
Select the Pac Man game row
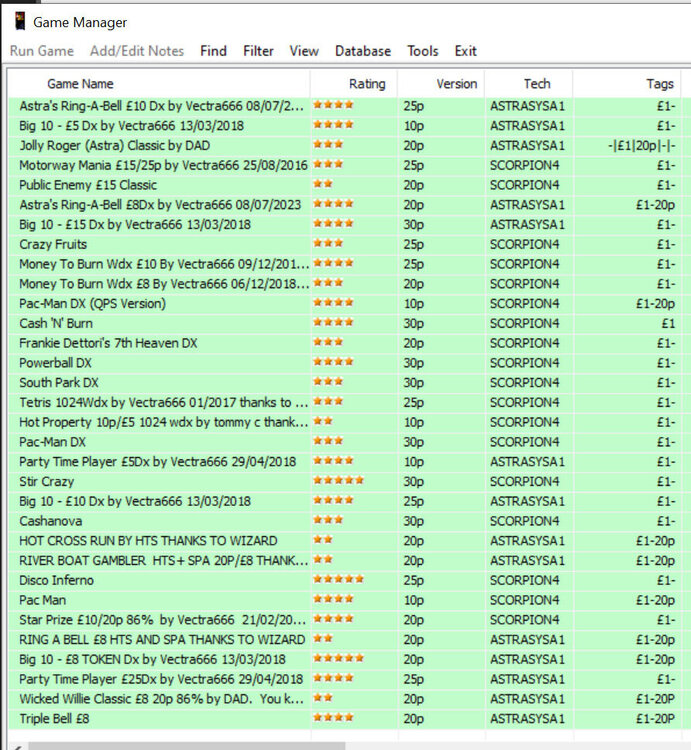[349, 600]
